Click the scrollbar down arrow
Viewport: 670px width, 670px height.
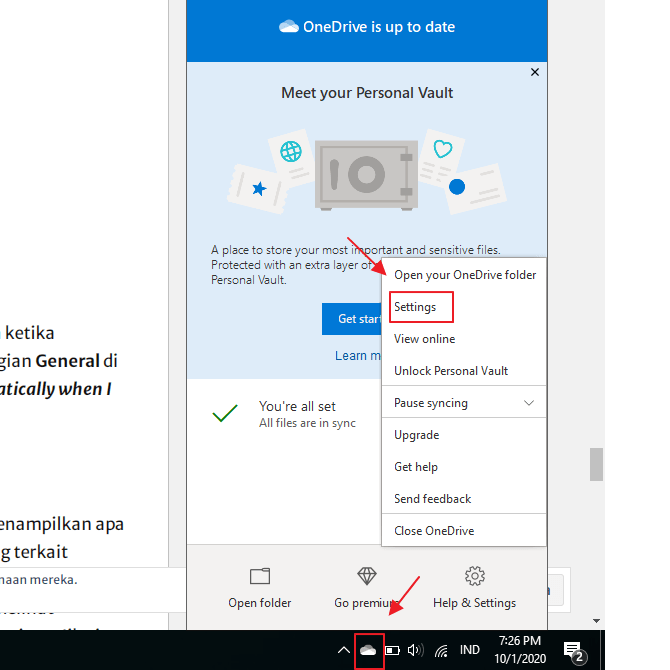[597, 621]
